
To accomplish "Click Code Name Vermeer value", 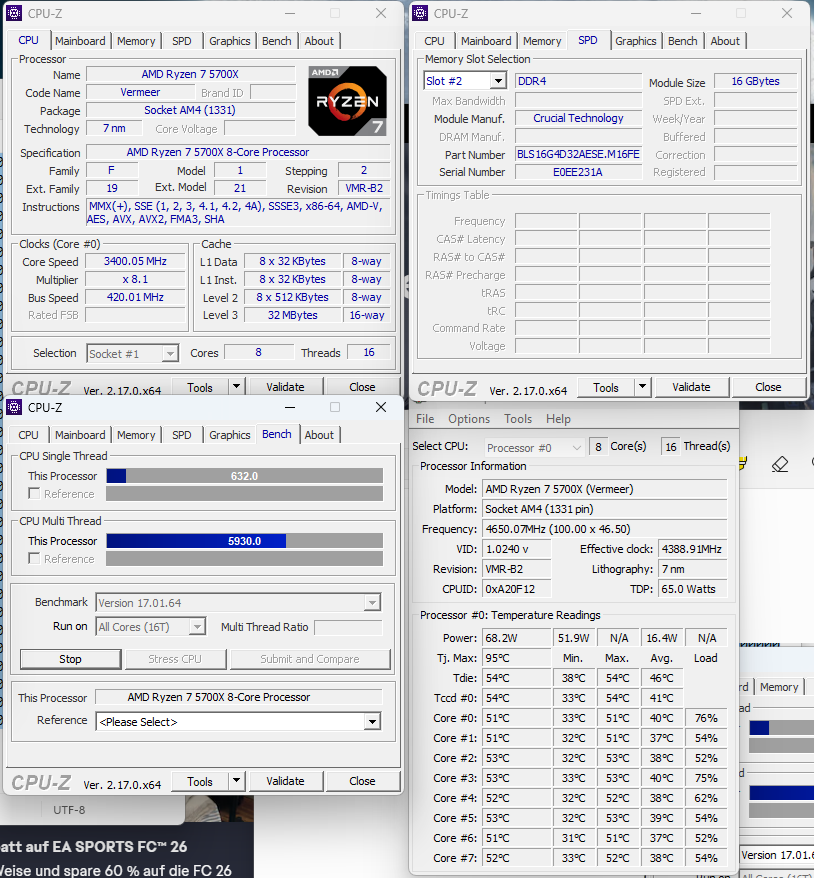I will pos(140,92).
